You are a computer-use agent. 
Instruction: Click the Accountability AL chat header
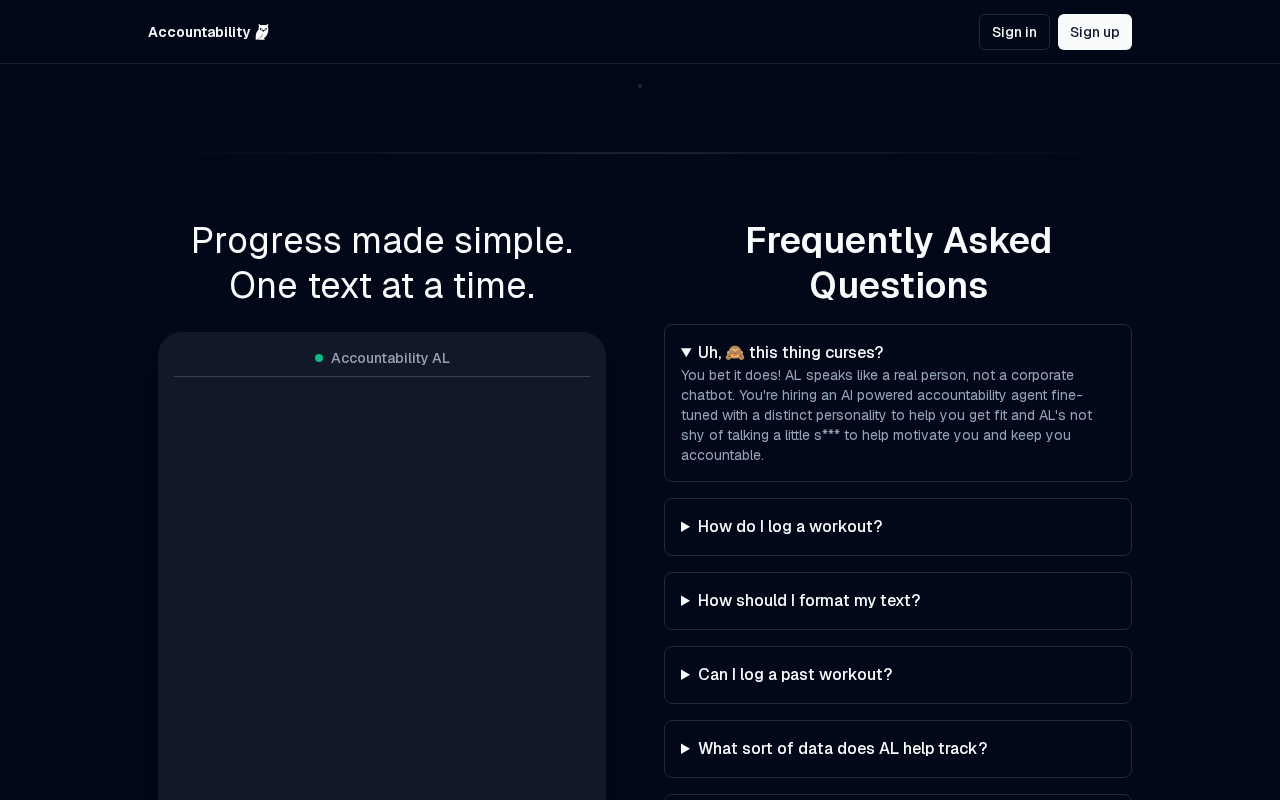point(390,358)
